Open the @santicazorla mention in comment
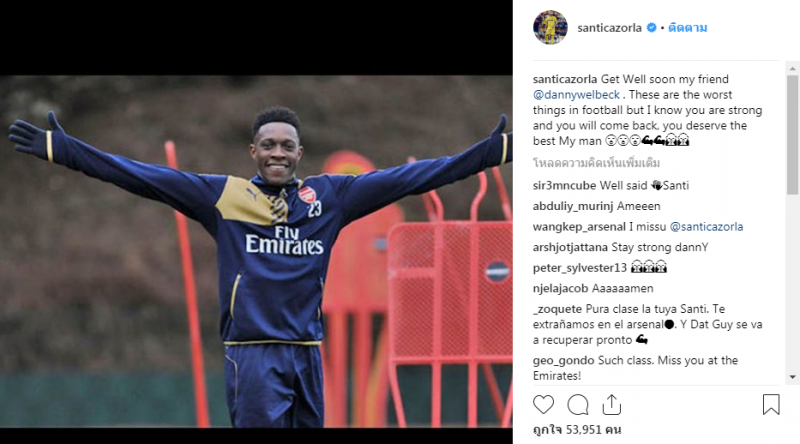Screen dimensions: 800x444 coord(706,227)
